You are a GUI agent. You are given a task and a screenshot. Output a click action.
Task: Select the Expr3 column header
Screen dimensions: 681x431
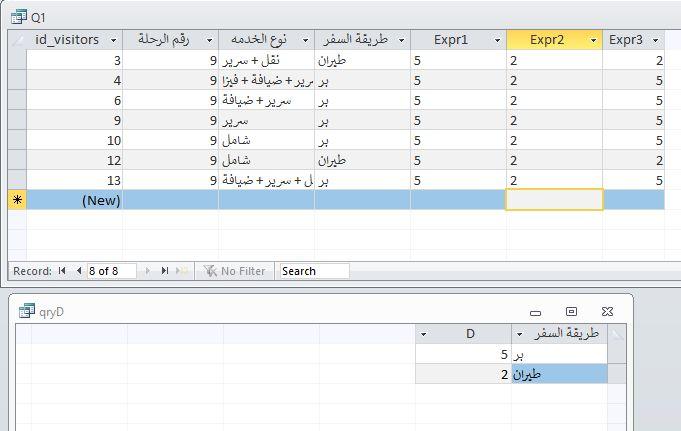pyautogui.click(x=627, y=40)
